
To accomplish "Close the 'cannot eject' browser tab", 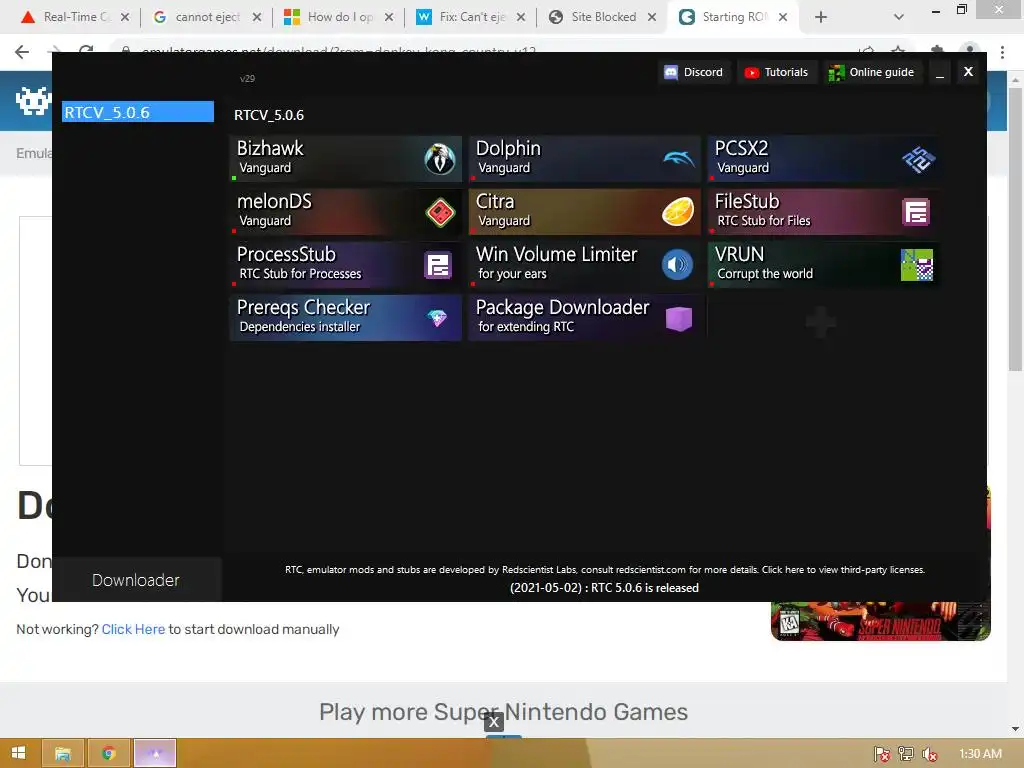I will 257,17.
